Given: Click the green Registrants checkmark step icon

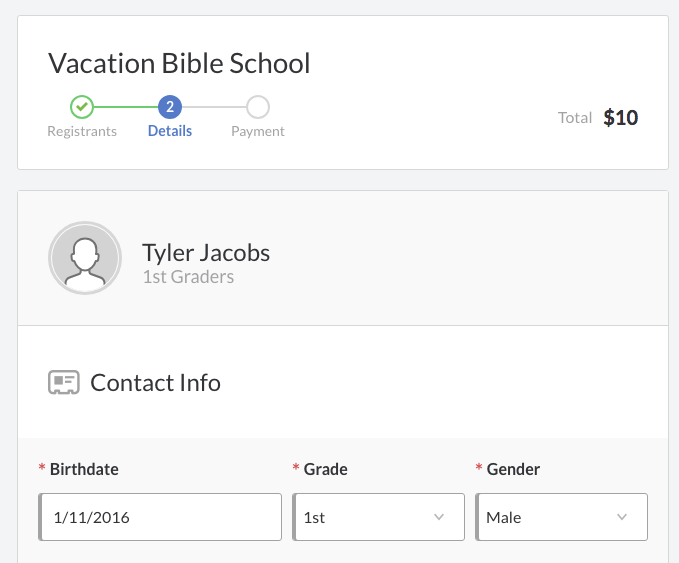Looking at the screenshot, I should tap(82, 107).
